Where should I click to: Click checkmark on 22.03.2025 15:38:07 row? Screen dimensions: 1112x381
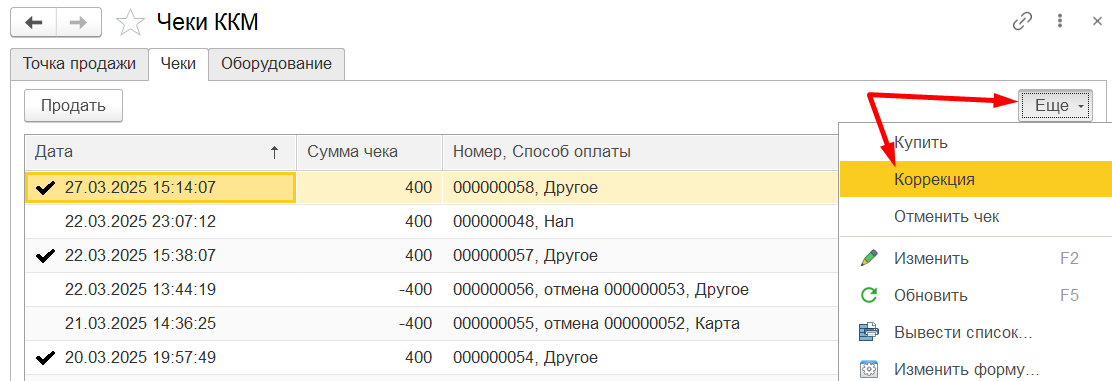coord(45,255)
